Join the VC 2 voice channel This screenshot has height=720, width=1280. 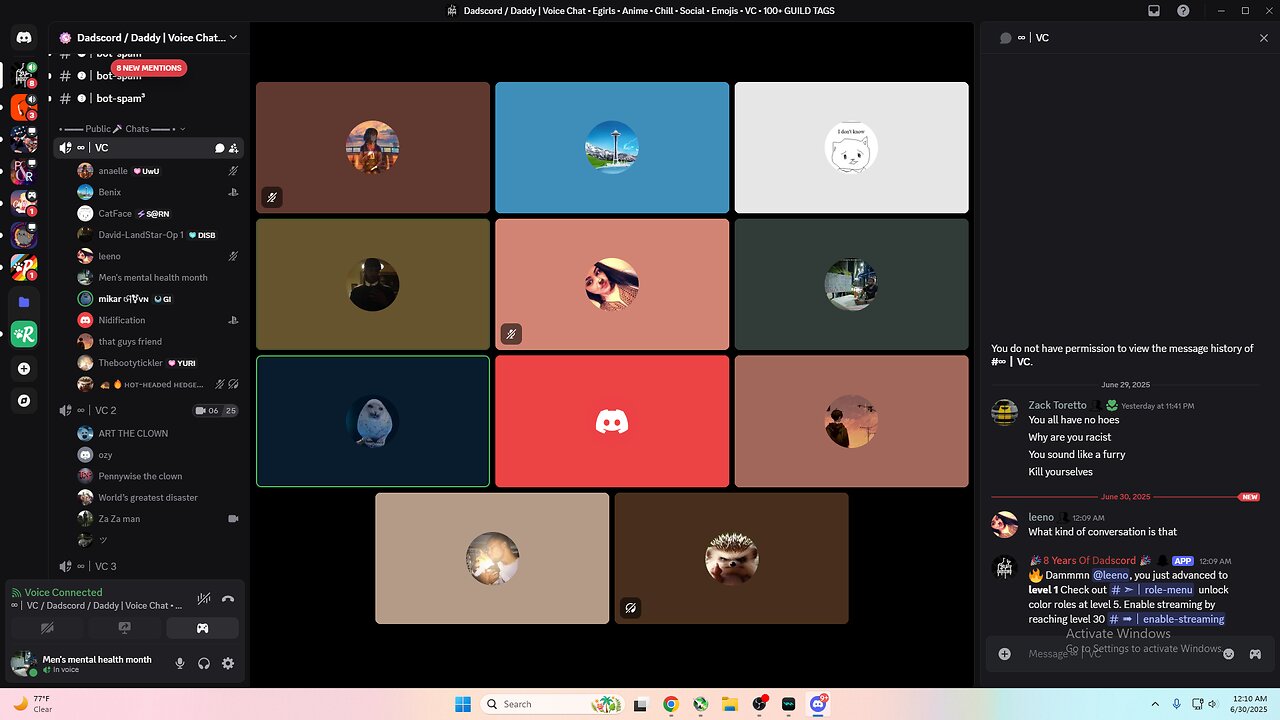point(105,410)
